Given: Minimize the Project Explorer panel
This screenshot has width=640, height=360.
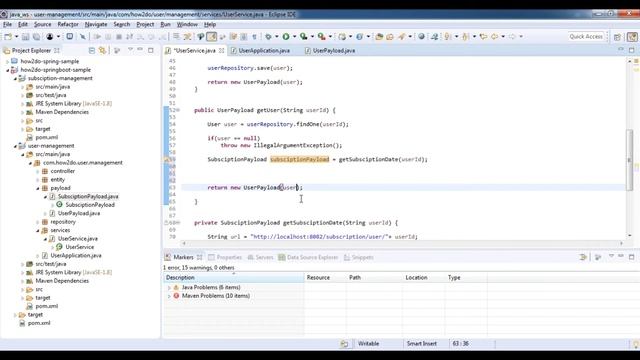Looking at the screenshot, I should click(x=140, y=50).
